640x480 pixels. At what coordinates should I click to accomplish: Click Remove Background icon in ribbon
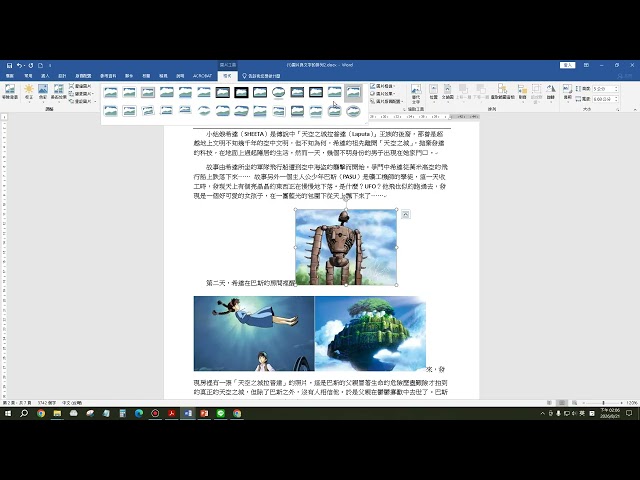[x=10, y=92]
